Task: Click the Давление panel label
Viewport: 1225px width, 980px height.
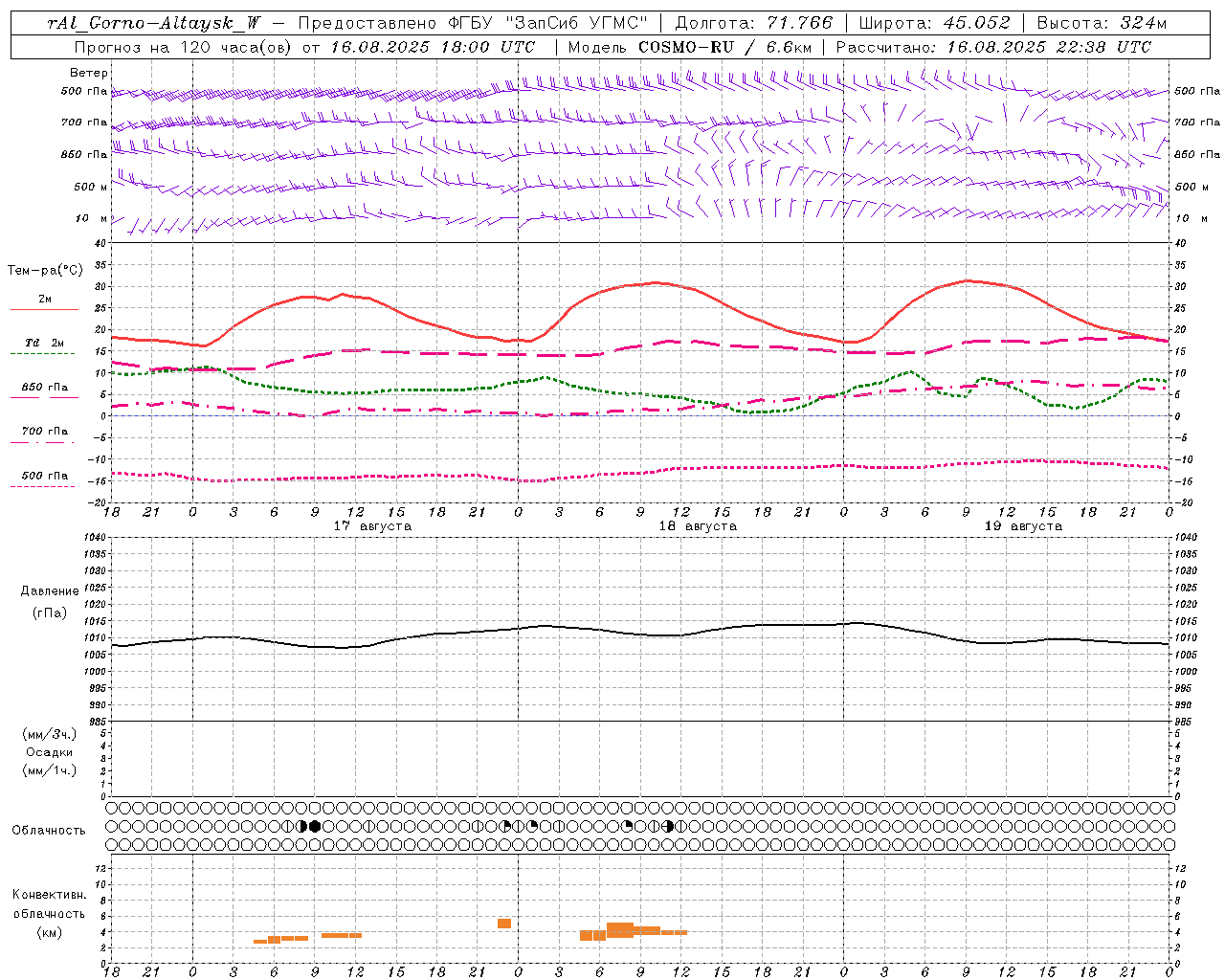Action: [x=50, y=591]
